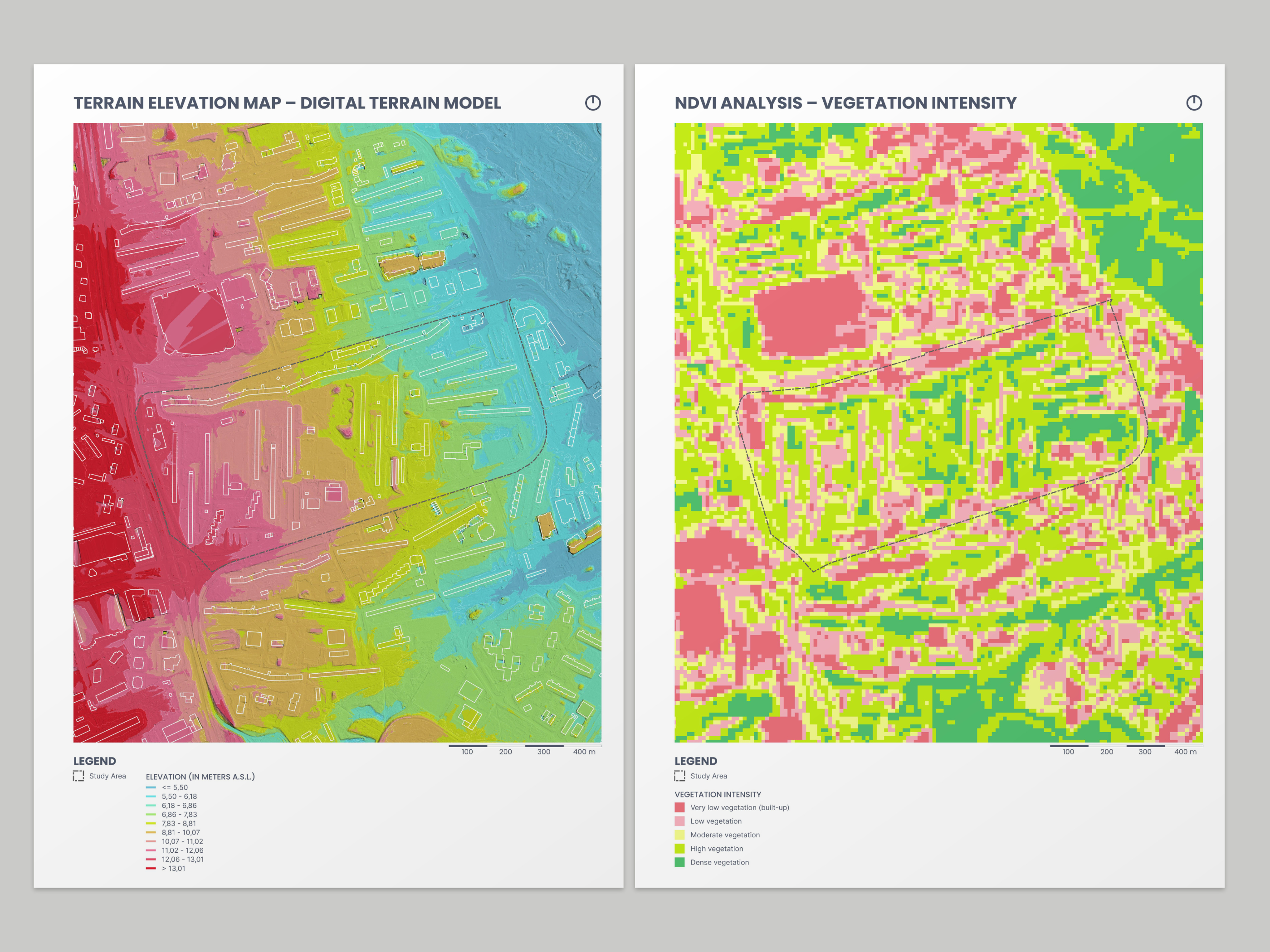The width and height of the screenshot is (1270, 952).
Task: Click the north arrow on terrain elevation map
Action: pyautogui.click(x=592, y=103)
